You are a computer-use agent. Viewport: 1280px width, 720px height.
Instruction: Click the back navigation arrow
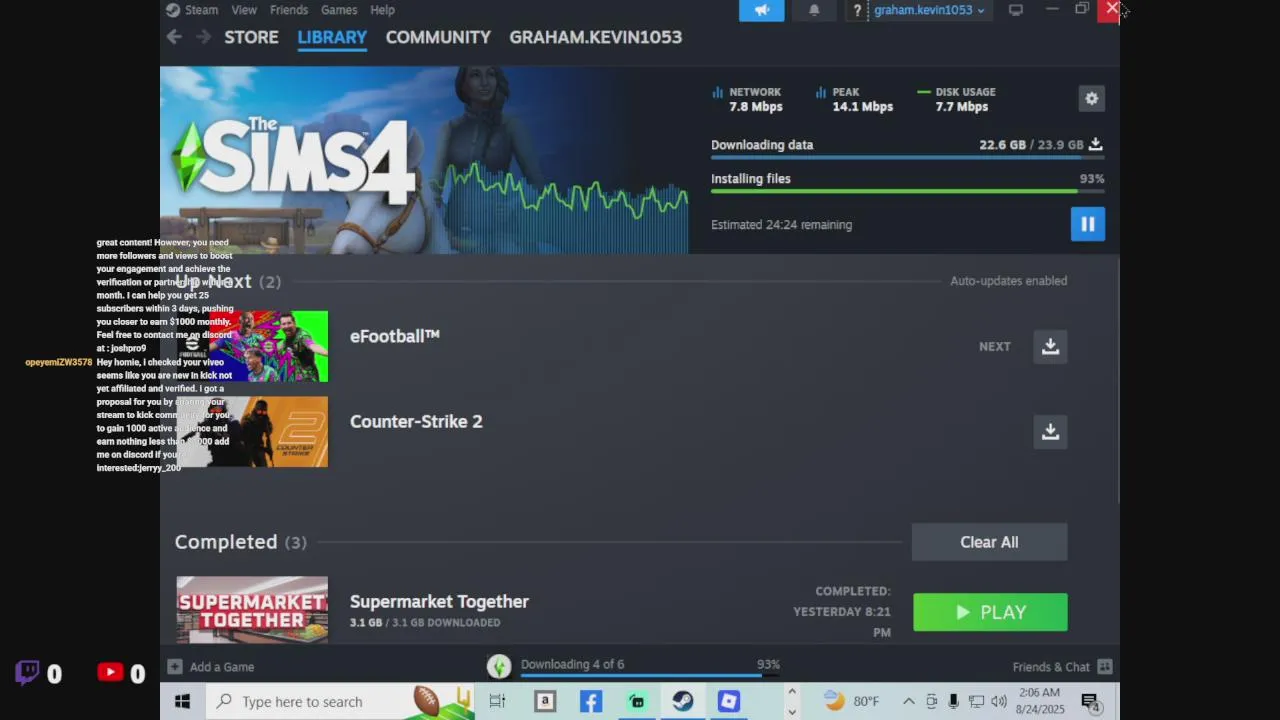[x=174, y=37]
